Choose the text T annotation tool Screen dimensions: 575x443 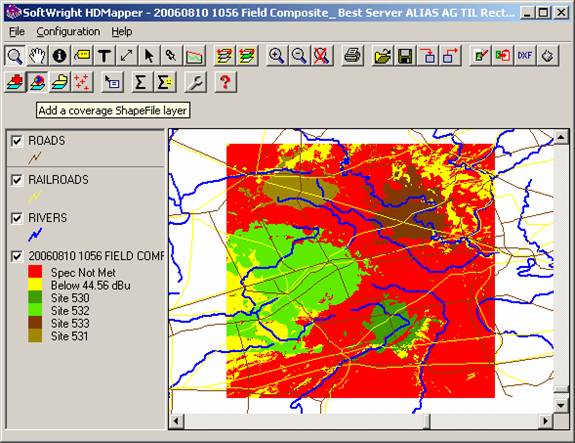coord(105,56)
